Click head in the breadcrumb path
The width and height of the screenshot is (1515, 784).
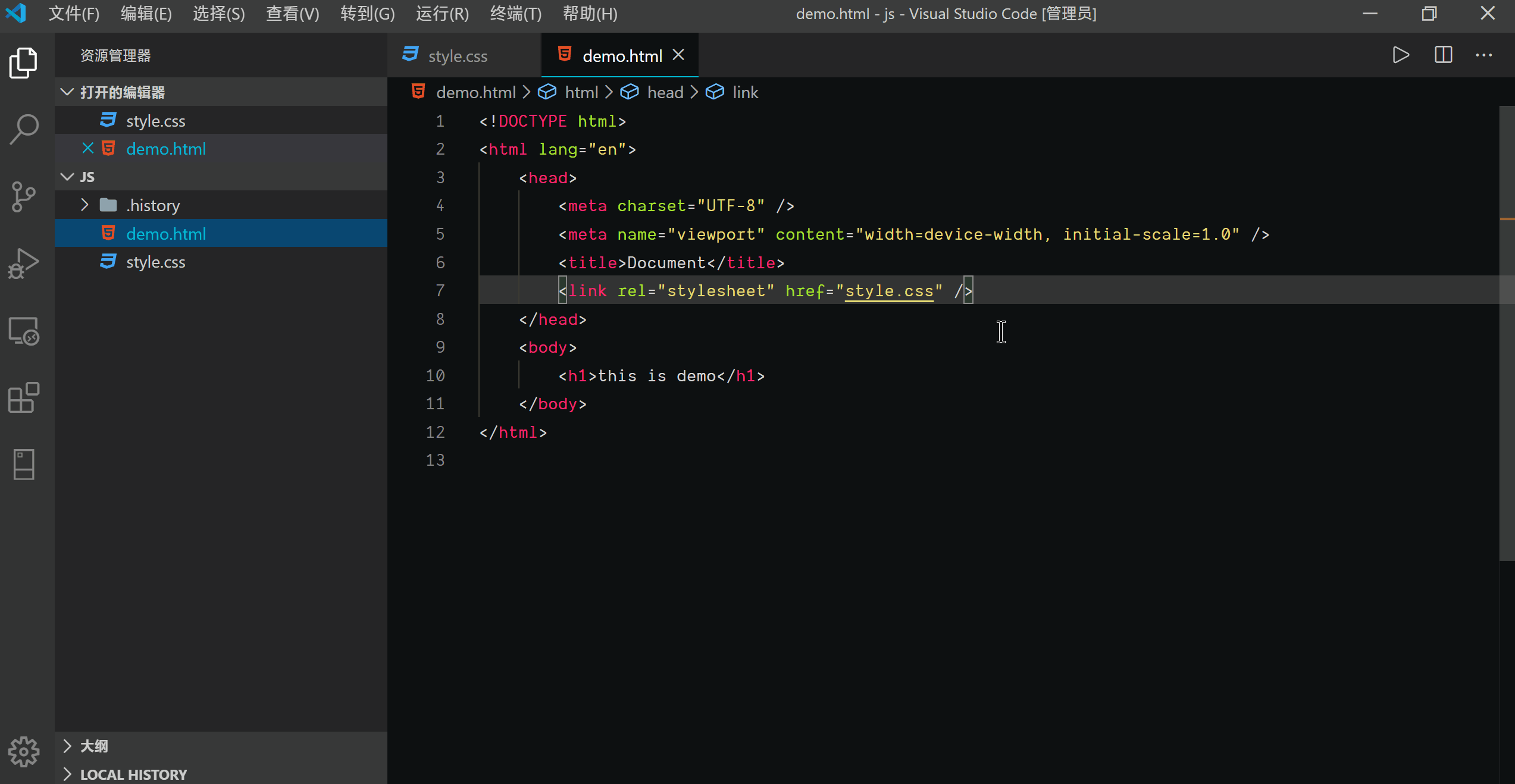665,92
